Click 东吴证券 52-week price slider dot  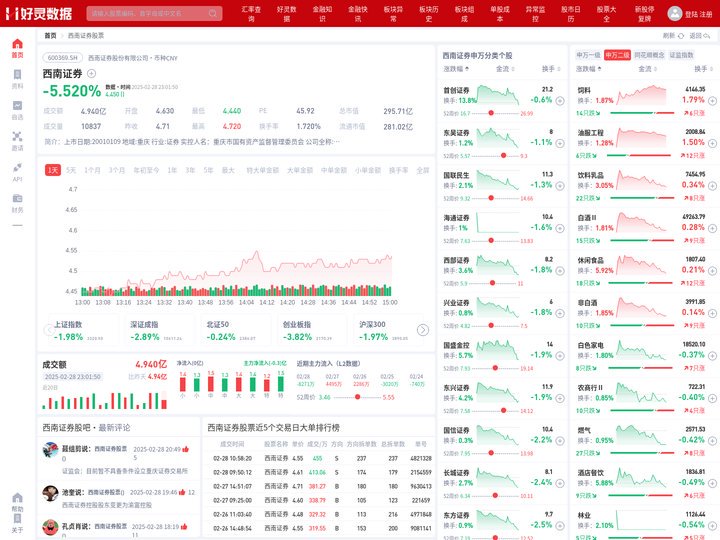pyautogui.click(x=503, y=156)
